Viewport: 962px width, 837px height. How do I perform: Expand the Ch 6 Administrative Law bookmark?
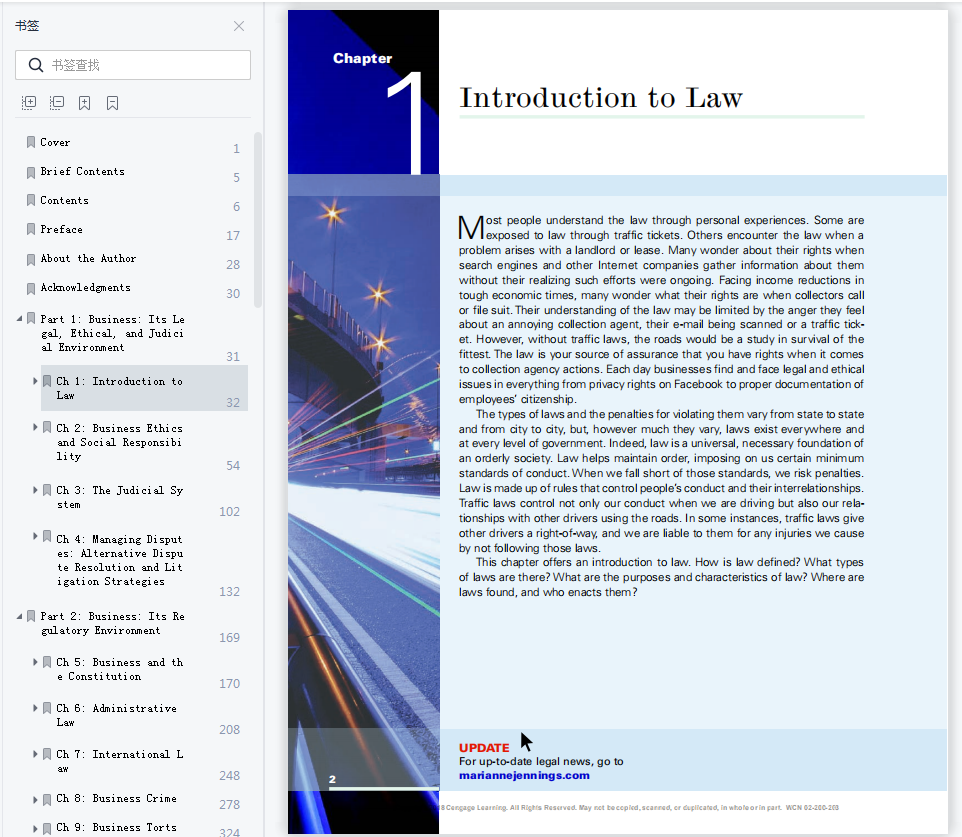(x=35, y=708)
